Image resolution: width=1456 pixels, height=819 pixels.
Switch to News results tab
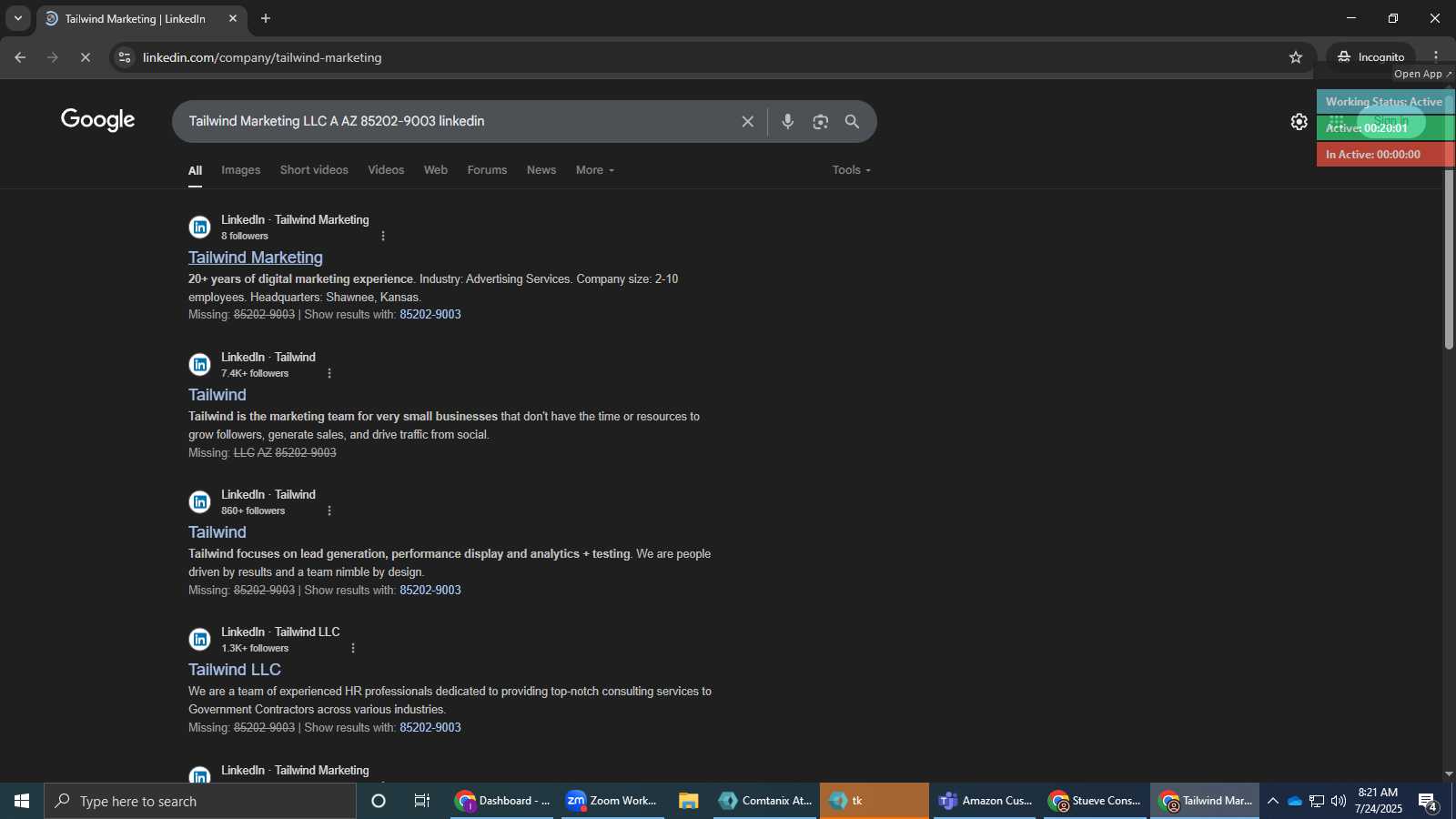(541, 170)
